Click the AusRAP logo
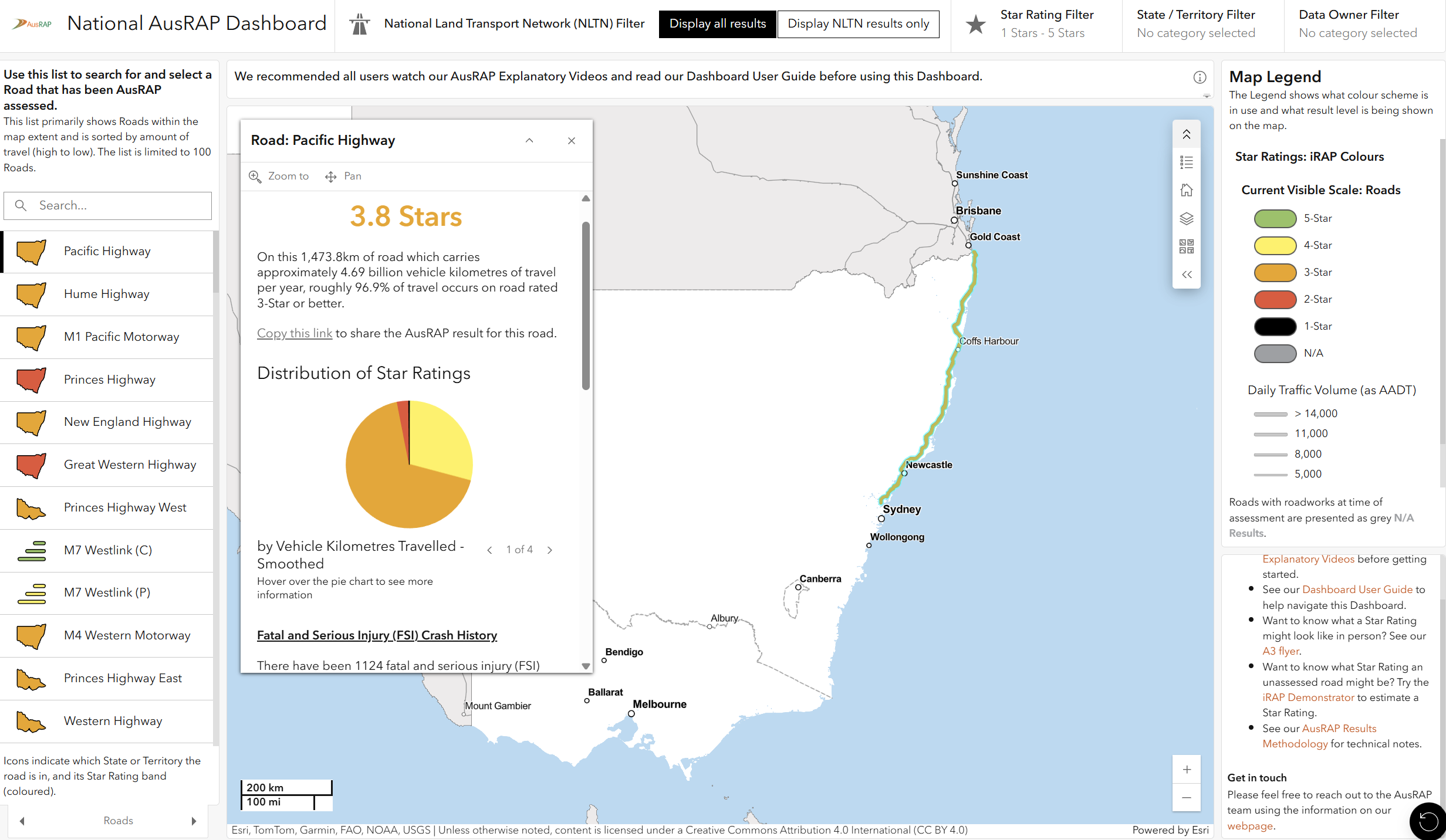Viewport: 1446px width, 840px height. click(x=32, y=24)
